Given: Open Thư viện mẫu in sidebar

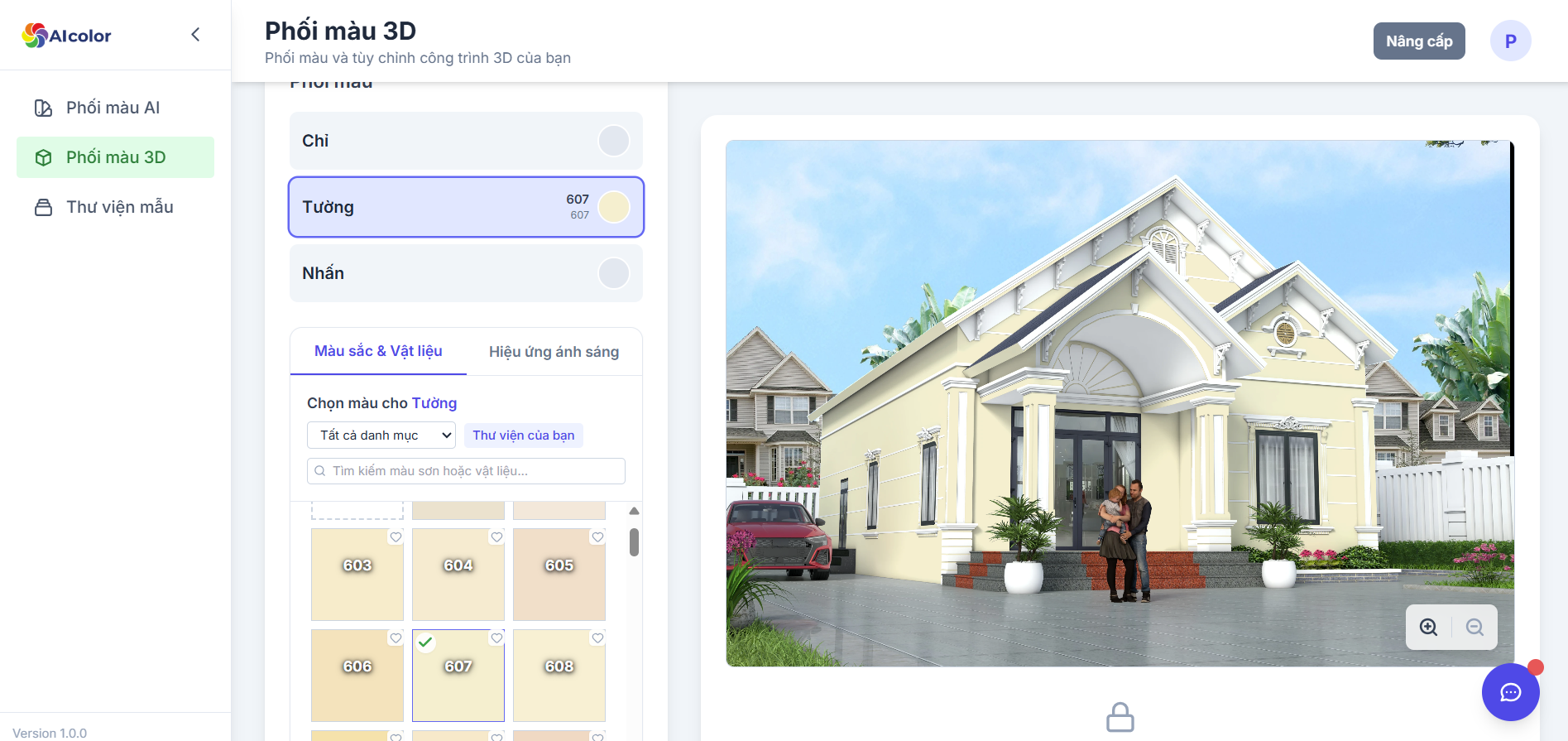Looking at the screenshot, I should click(x=115, y=207).
